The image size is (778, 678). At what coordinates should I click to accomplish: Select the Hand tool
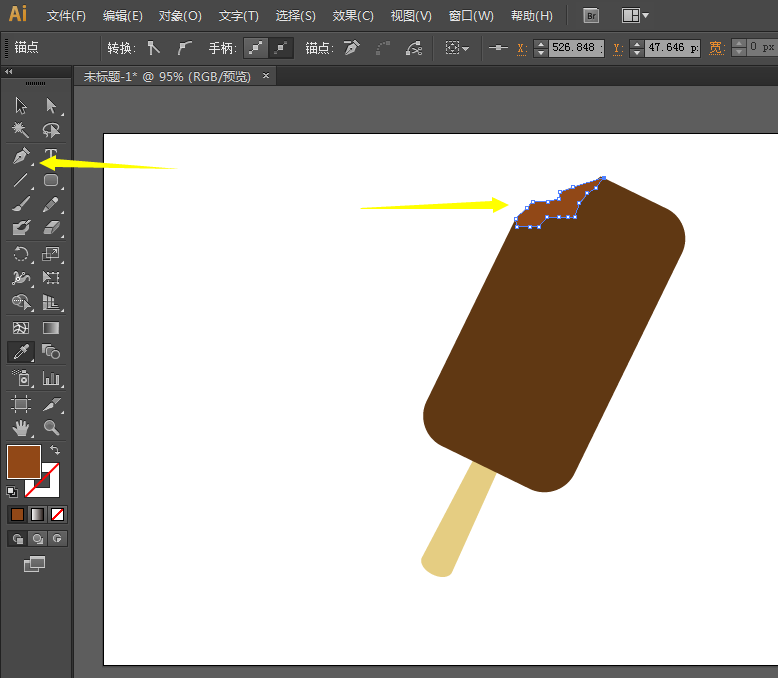pos(21,428)
